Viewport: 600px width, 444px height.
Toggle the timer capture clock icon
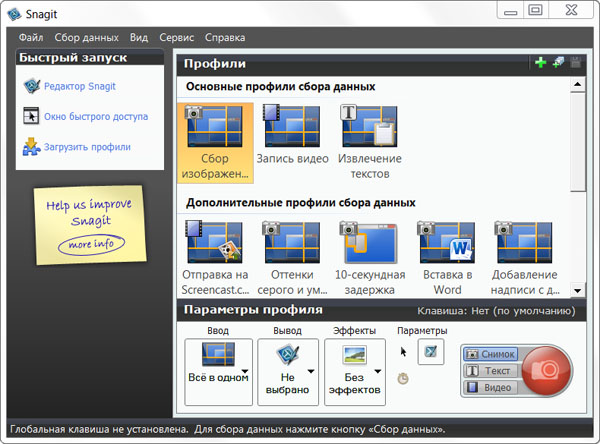403,379
